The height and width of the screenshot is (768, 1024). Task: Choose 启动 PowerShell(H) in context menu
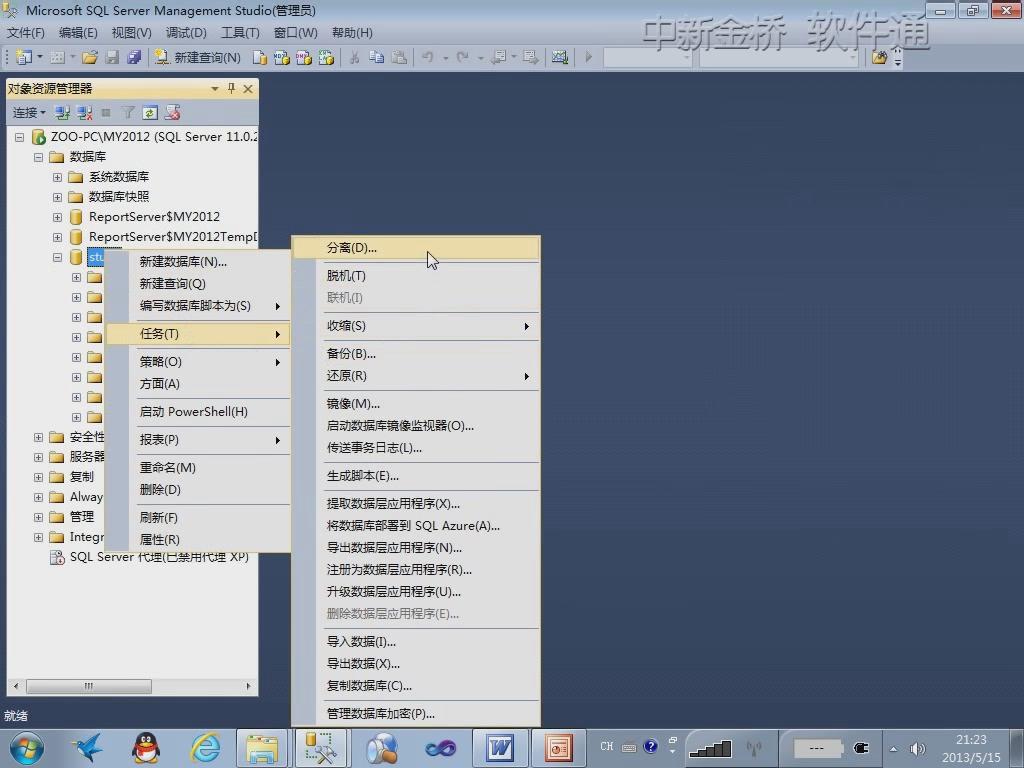click(198, 412)
